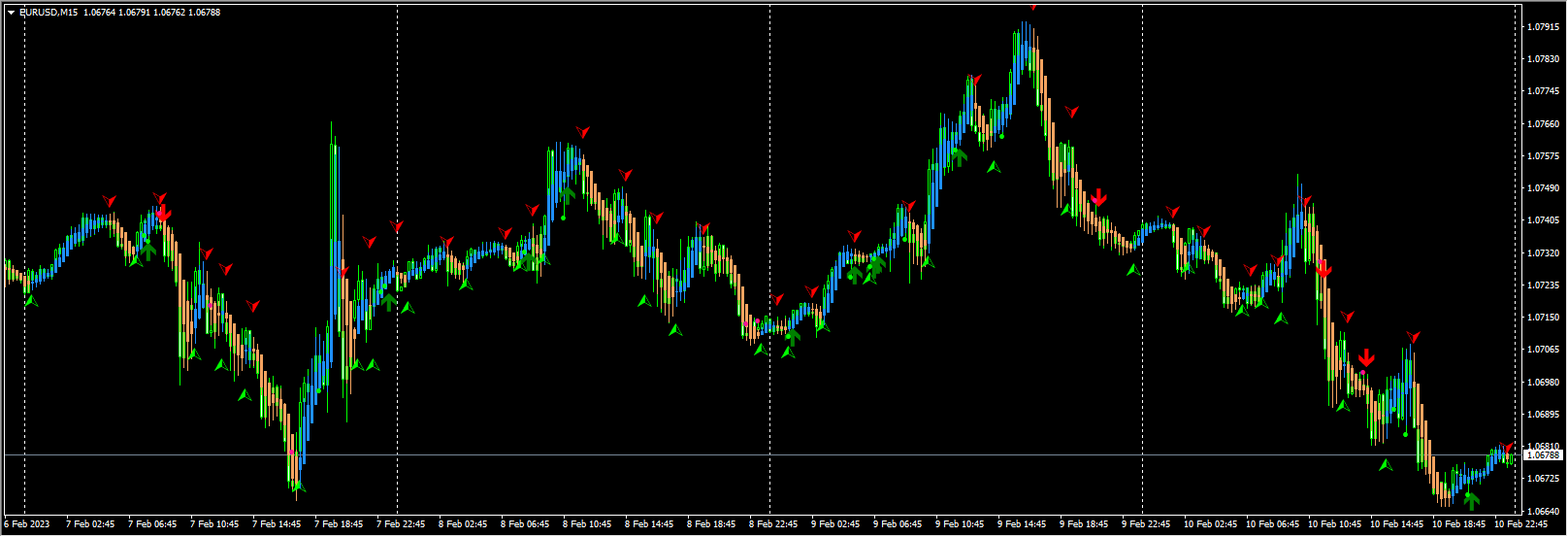This screenshot has height=537, width=1568.
Task: Click the 7 Feb 22:45 time label
Action: pyautogui.click(x=401, y=524)
